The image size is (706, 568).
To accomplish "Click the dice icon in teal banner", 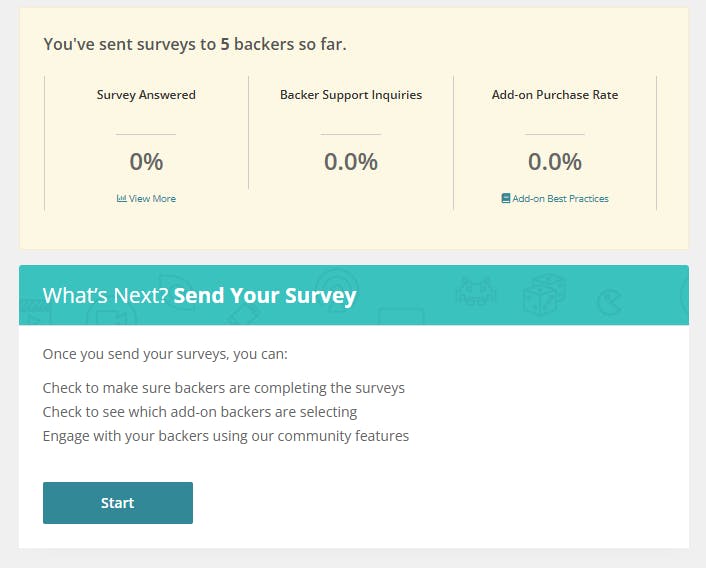I will pos(545,294).
